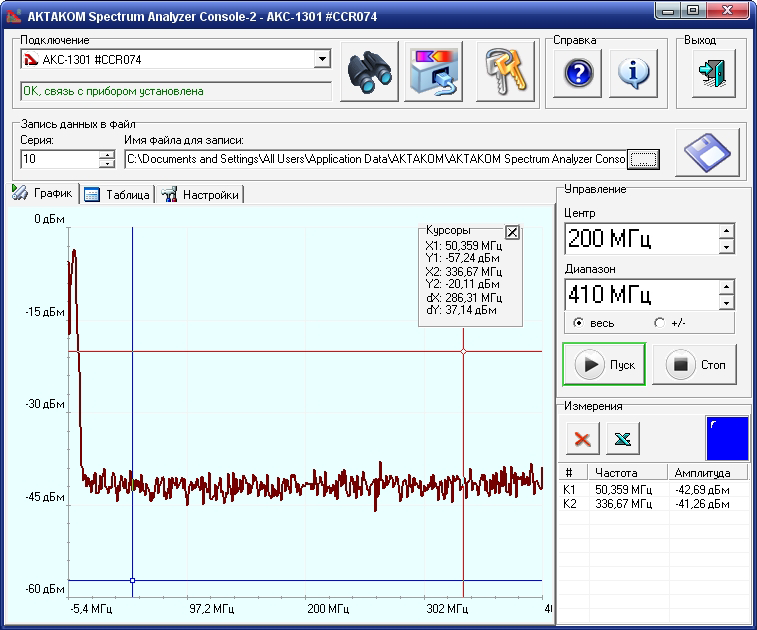
Task: Click the Диапазон 410 МГц input field
Action: point(642,294)
